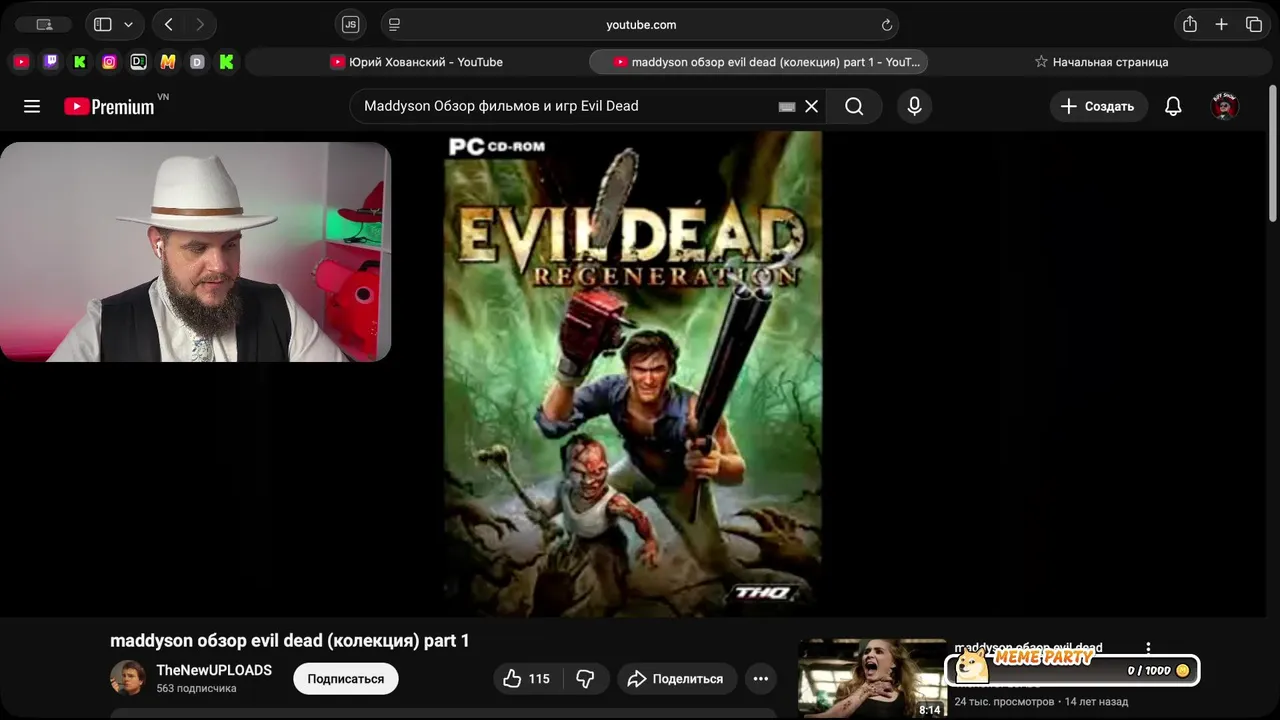Open YouTube notifications bell
The width and height of the screenshot is (1280, 720).
[x=1173, y=106]
